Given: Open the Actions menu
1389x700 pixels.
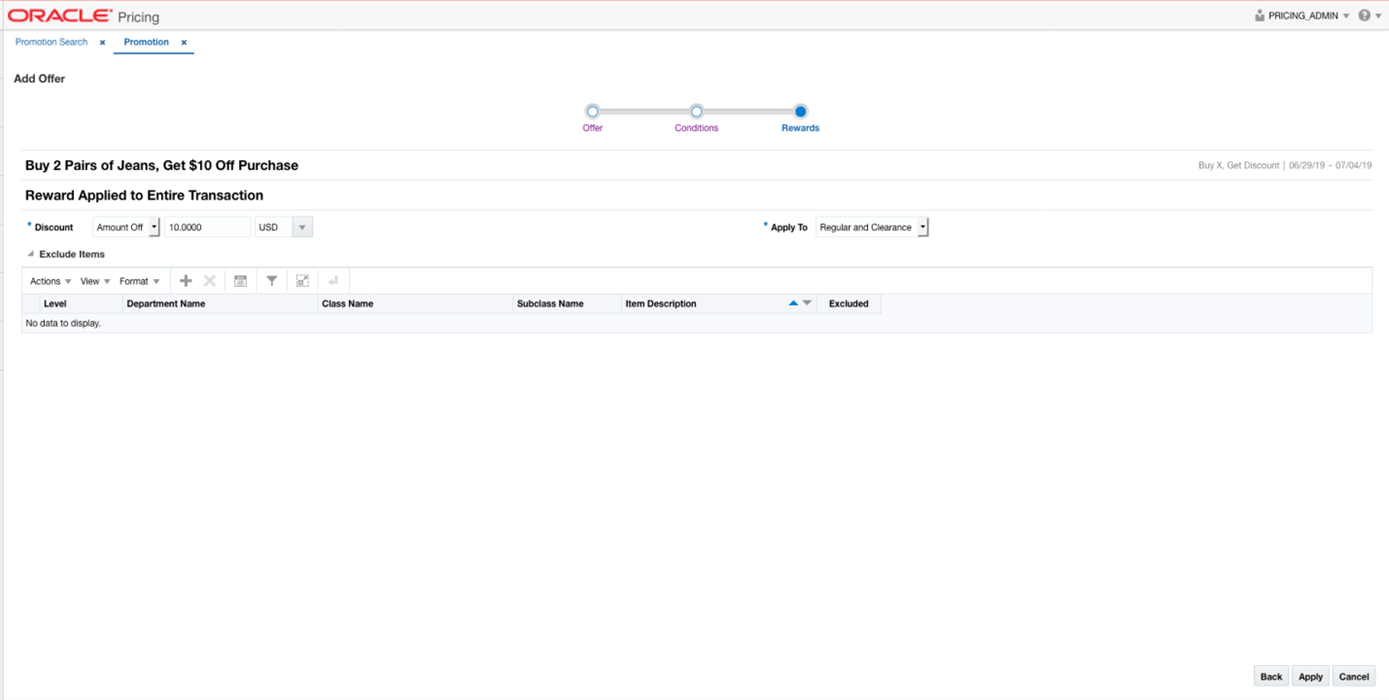Looking at the screenshot, I should [50, 281].
